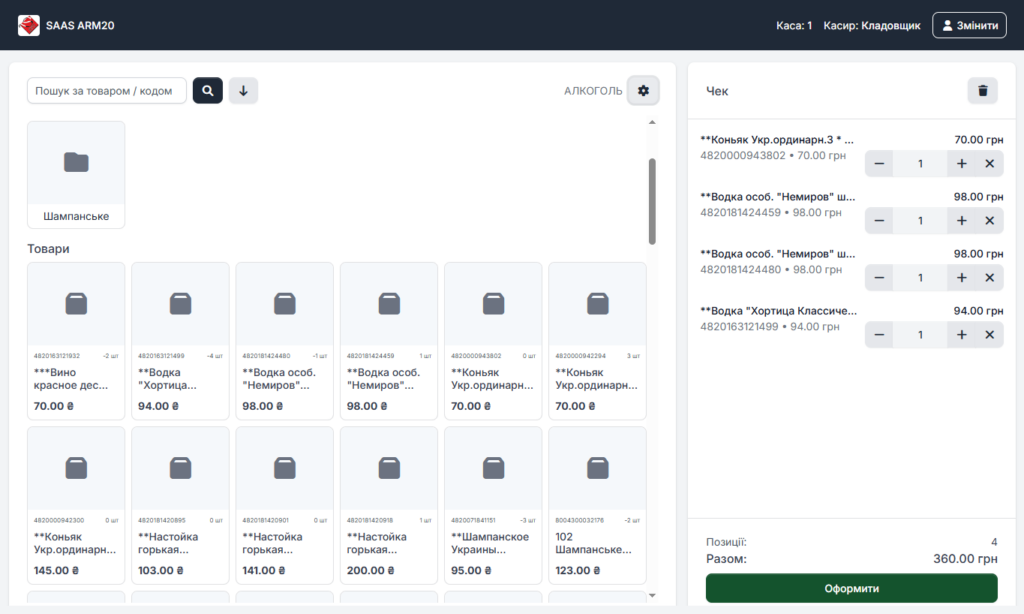Screen dimensions: 1024x614
Task: Remove Коньяк Укр.ординарн from receipt
Action: (989, 164)
